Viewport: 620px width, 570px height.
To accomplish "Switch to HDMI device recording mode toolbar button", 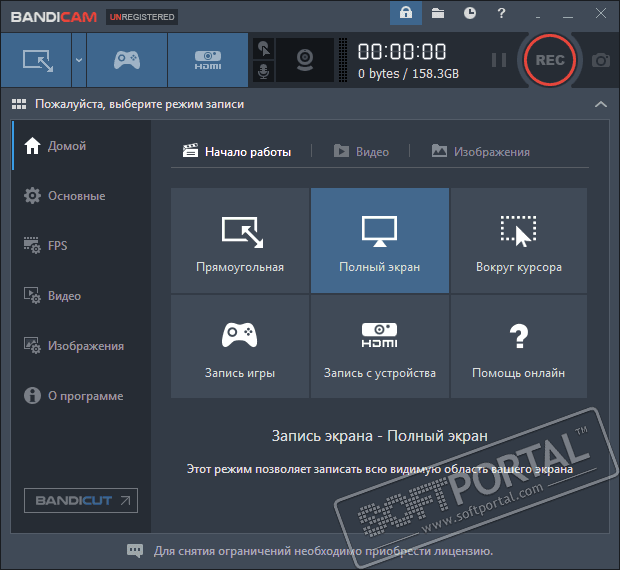I will (208, 60).
